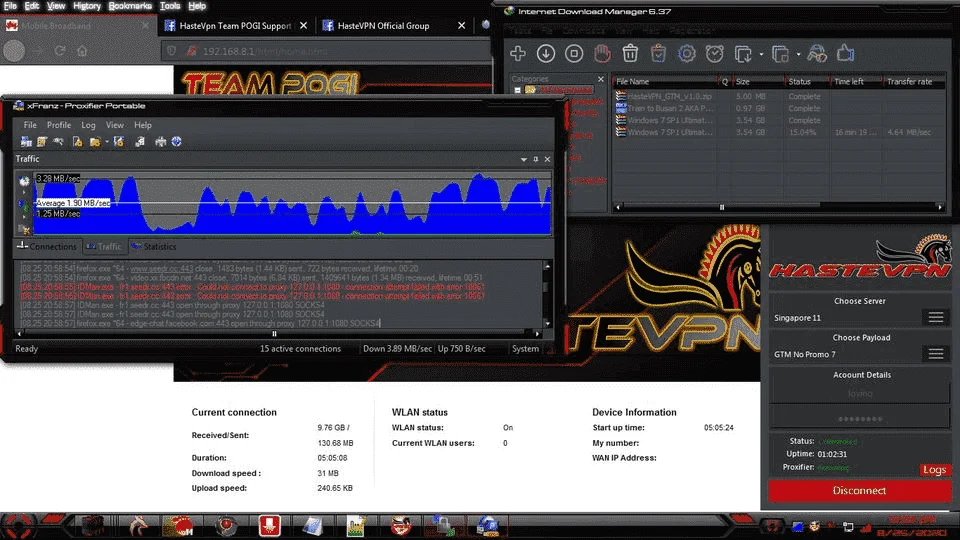Open Proxifier Log menu

pos(88,125)
